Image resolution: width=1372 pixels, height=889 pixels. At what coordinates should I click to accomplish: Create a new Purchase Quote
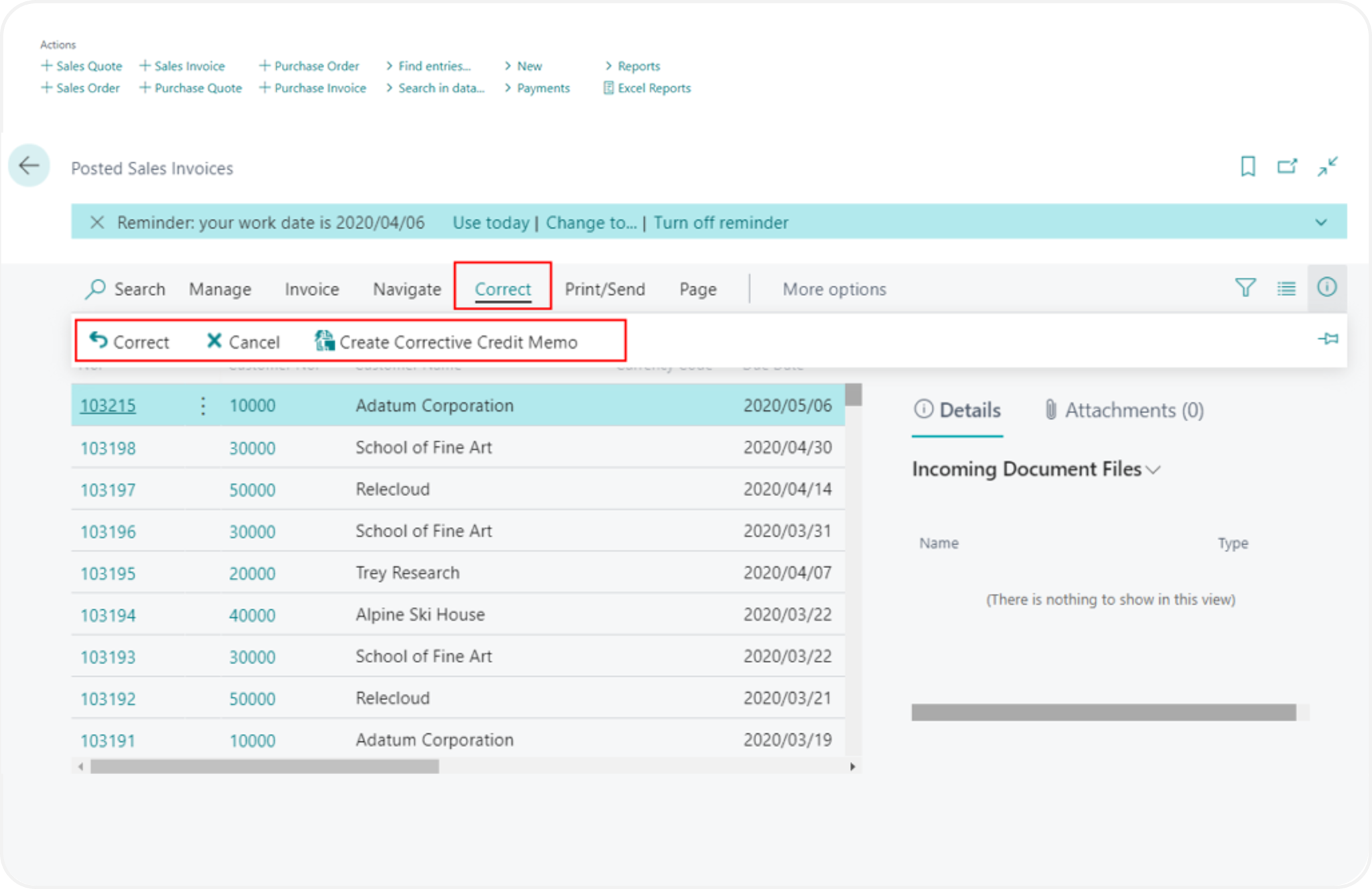[x=190, y=88]
